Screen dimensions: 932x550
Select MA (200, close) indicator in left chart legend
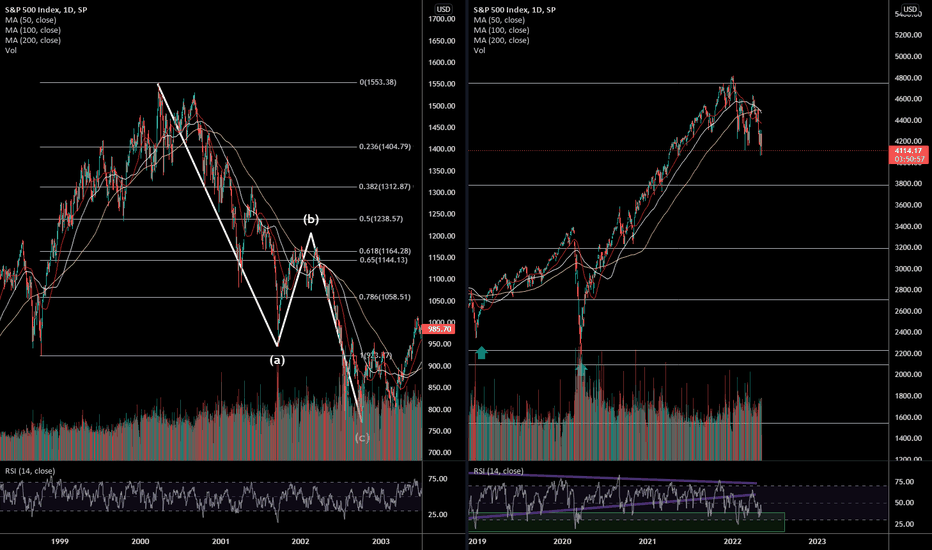tap(33, 40)
